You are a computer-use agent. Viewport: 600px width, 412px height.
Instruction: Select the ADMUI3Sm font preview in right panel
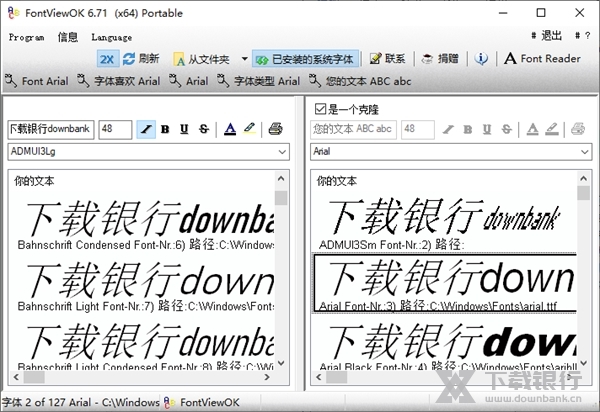pyautogui.click(x=444, y=223)
